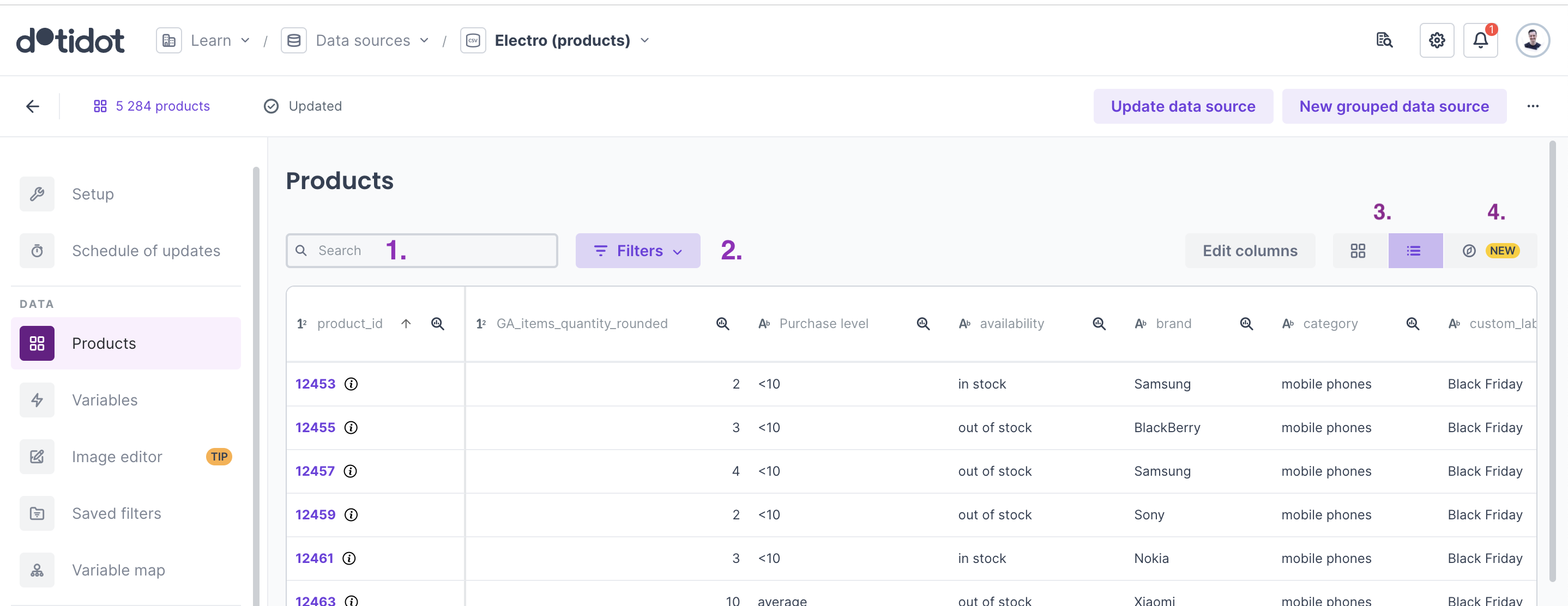
Task: Expand the Filters dropdown
Action: pos(637,251)
